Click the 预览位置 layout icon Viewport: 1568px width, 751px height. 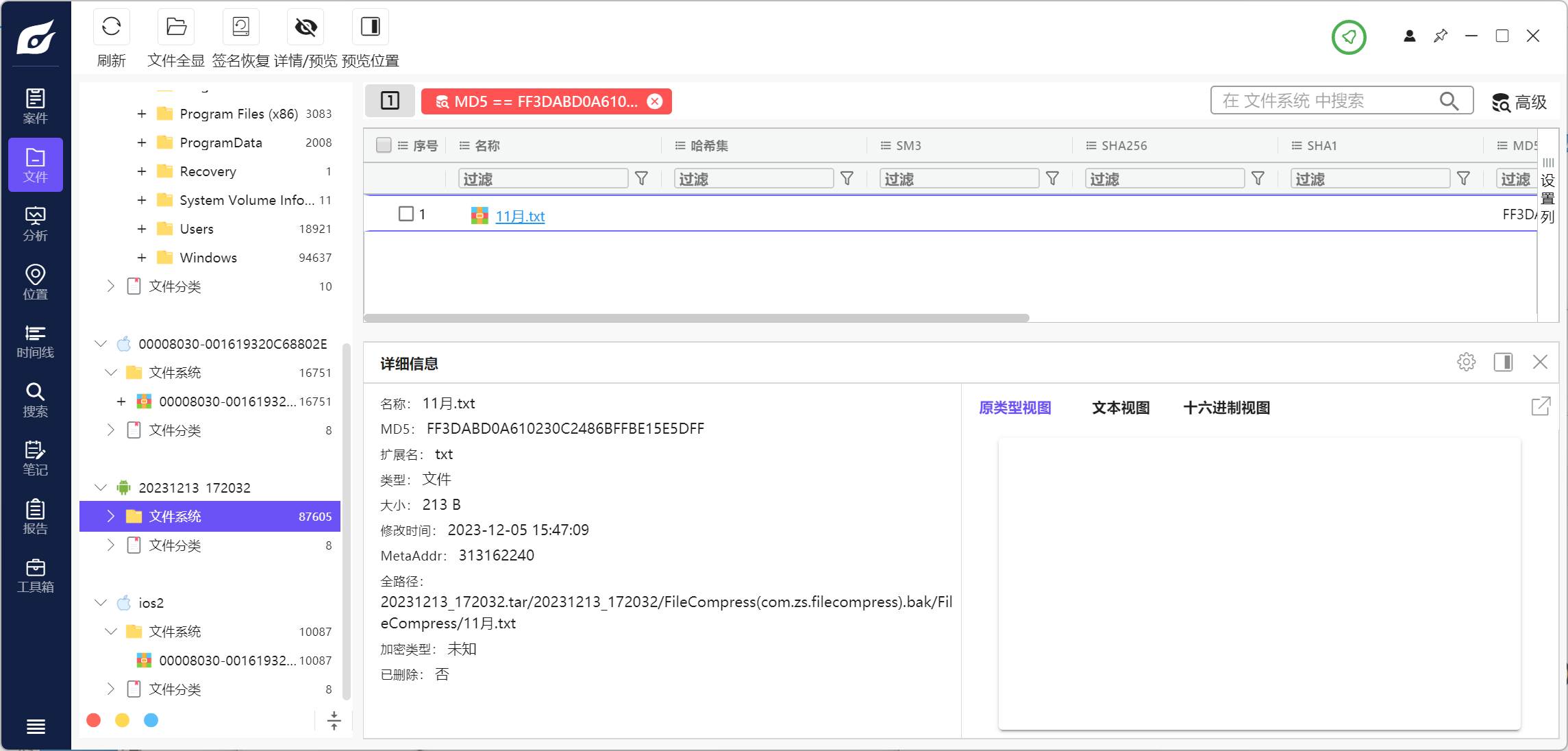[371, 27]
